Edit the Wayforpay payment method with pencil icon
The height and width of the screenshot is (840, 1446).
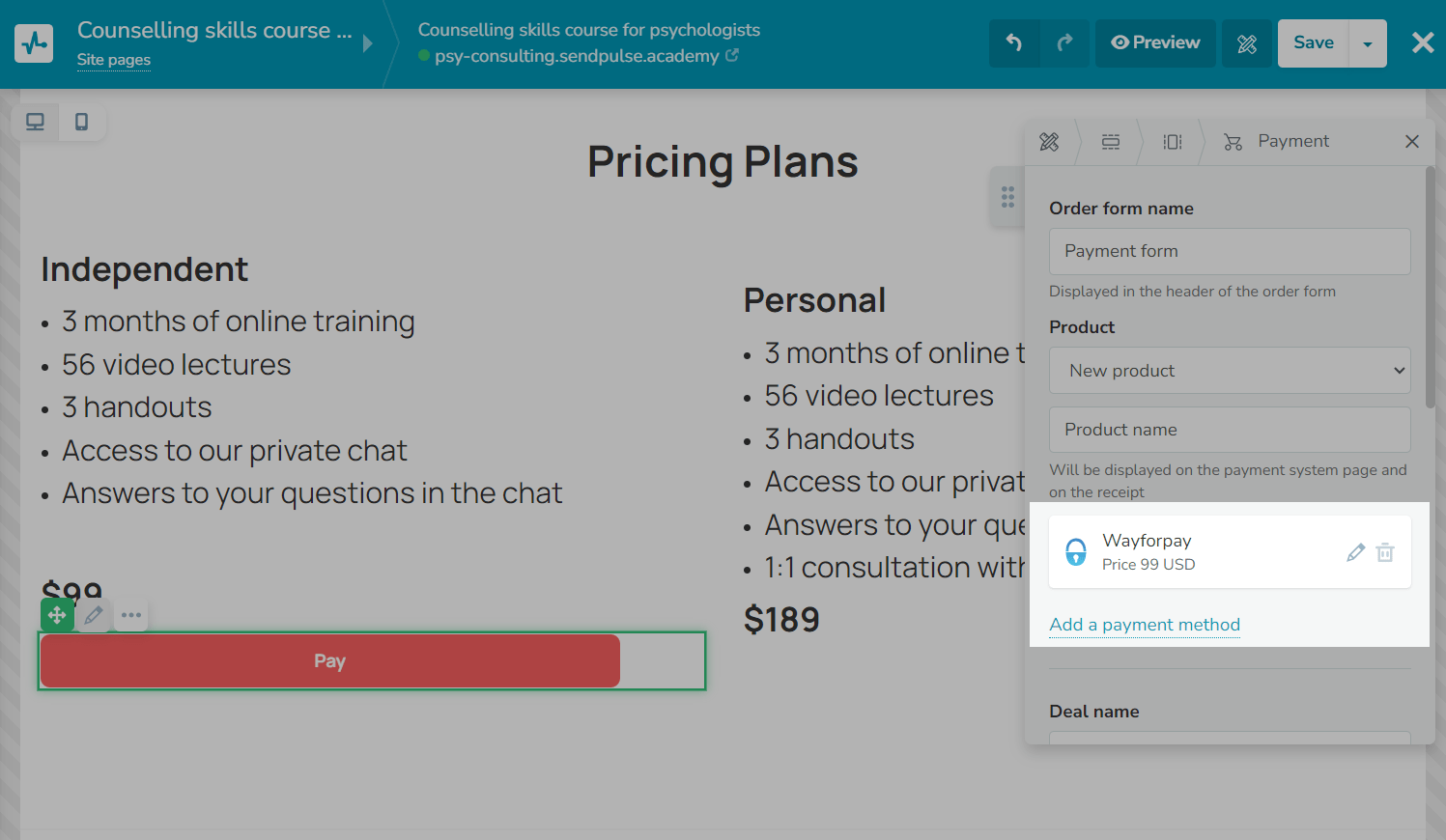click(x=1355, y=552)
